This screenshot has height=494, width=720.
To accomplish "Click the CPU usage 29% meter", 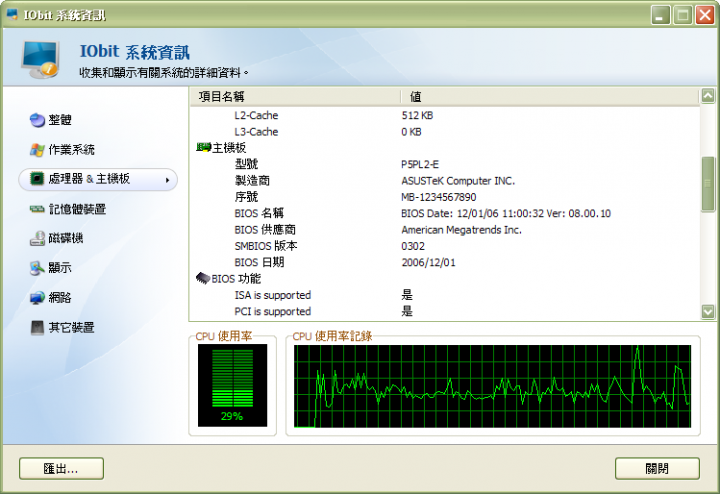I will click(x=232, y=385).
